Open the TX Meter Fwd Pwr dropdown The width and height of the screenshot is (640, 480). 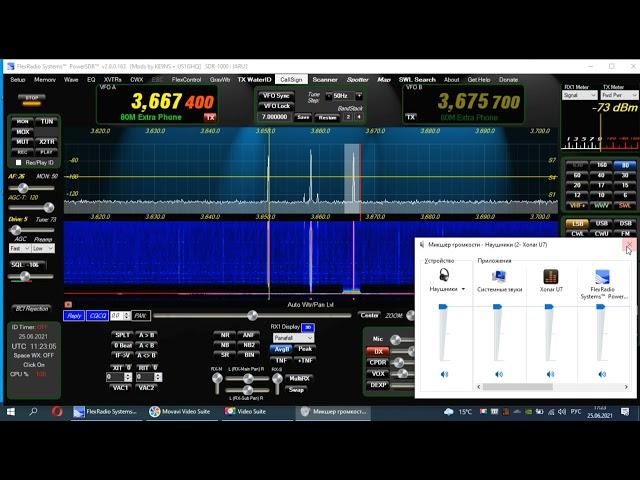(619, 95)
